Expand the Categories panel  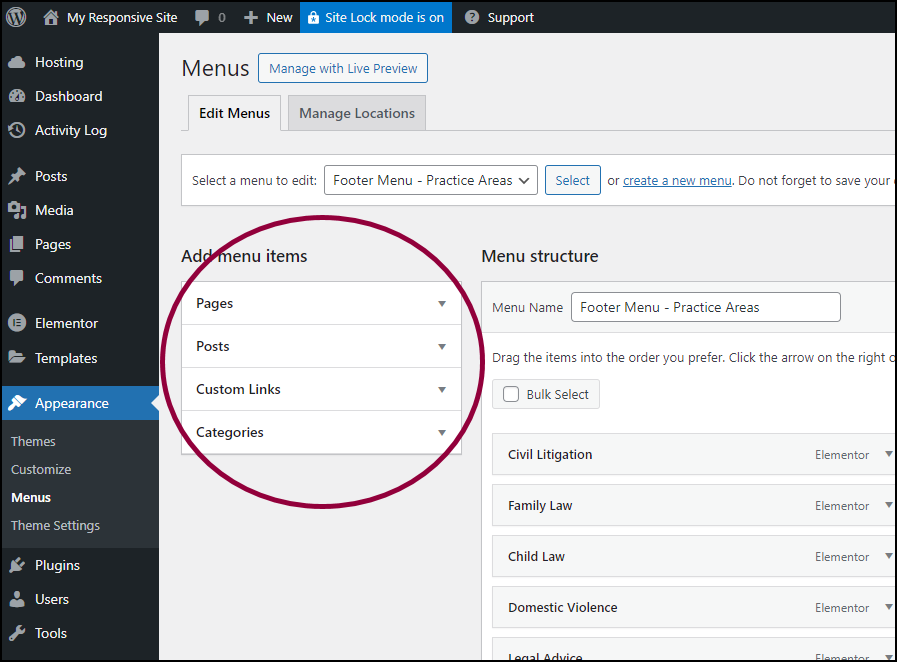(x=441, y=433)
